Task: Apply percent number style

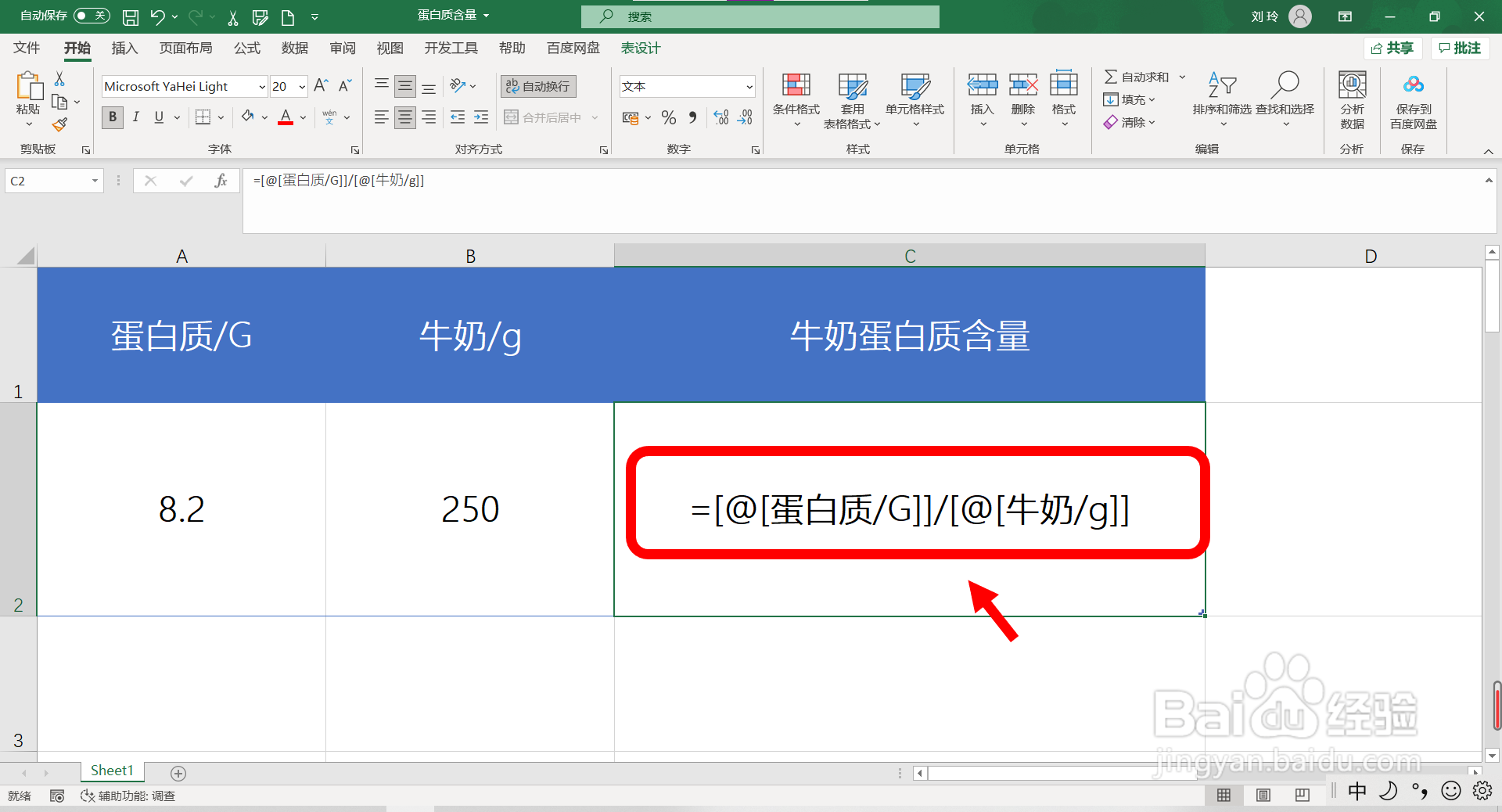Action: pyautogui.click(x=668, y=117)
